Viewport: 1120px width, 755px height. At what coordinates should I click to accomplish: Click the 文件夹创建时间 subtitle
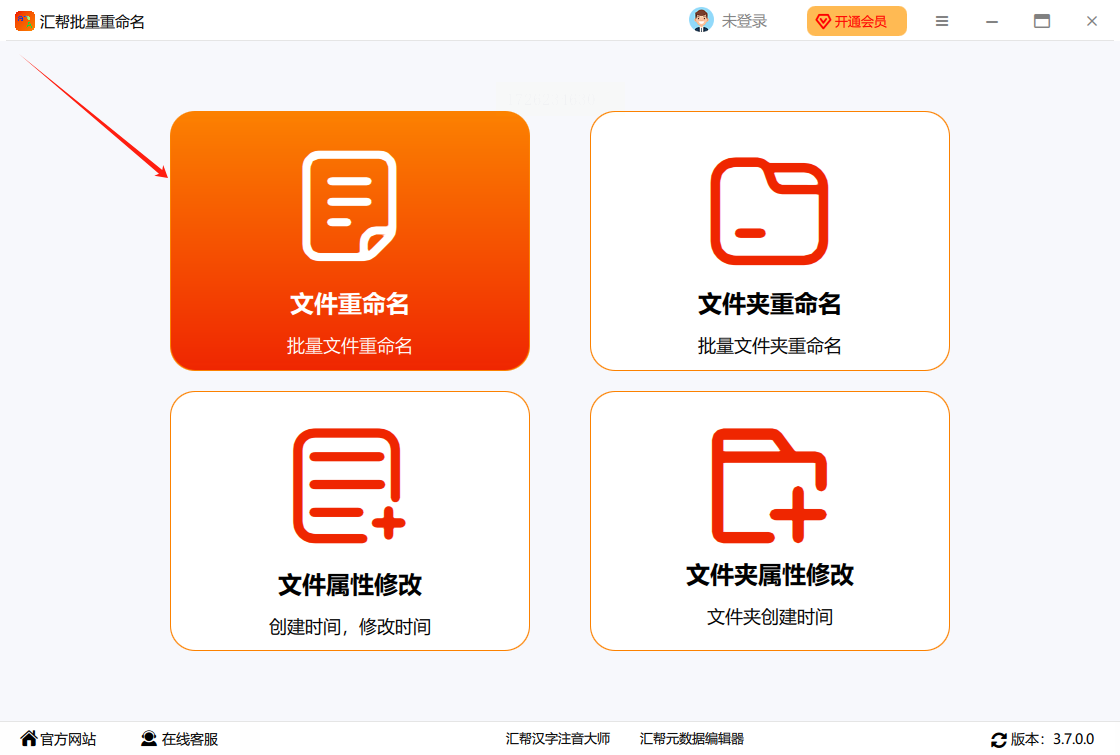point(769,616)
